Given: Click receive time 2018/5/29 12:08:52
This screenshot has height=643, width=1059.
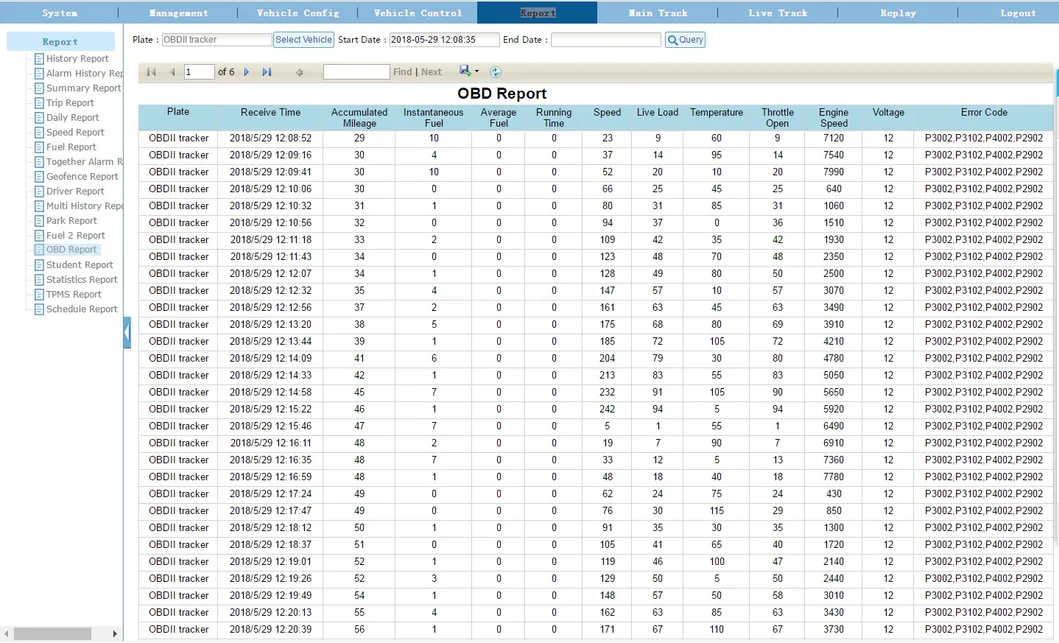Looking at the screenshot, I should (270, 138).
